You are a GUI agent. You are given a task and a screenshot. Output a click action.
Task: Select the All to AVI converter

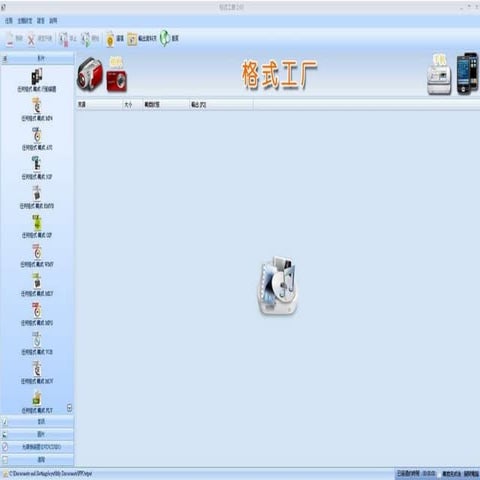click(37, 139)
